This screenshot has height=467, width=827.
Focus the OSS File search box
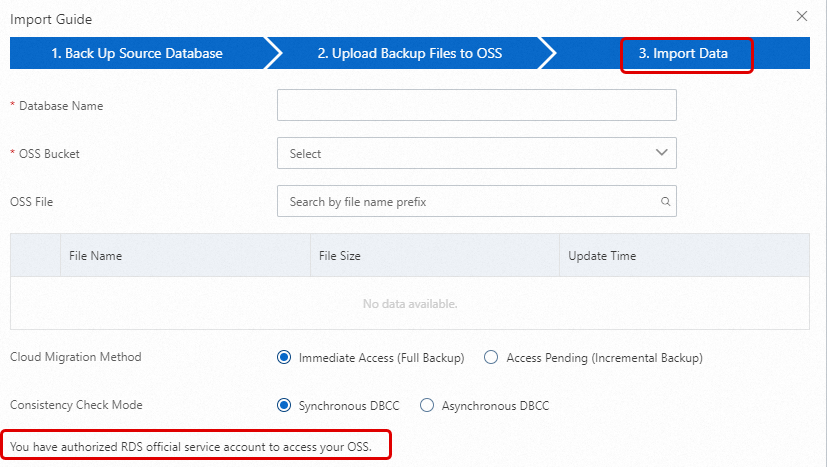pyautogui.click(x=466, y=202)
